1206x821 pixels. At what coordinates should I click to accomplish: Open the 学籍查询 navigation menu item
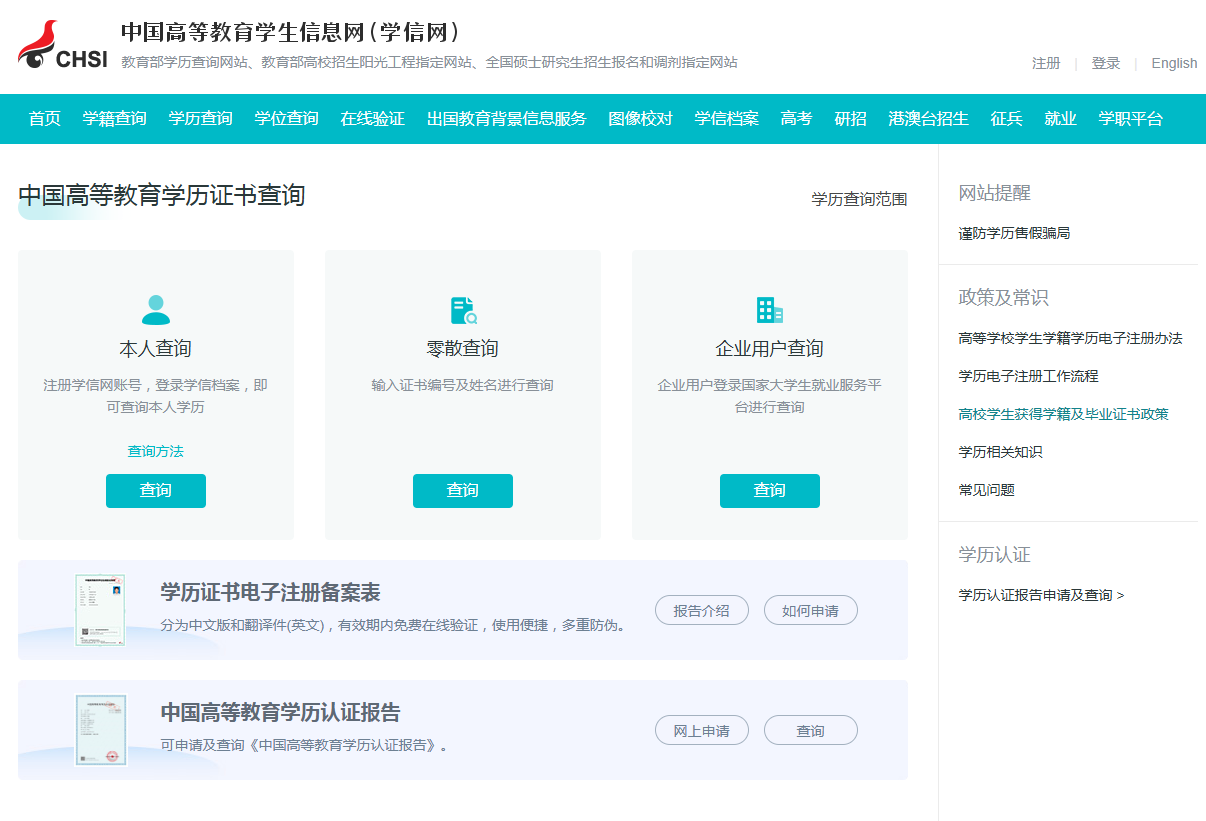[x=115, y=119]
